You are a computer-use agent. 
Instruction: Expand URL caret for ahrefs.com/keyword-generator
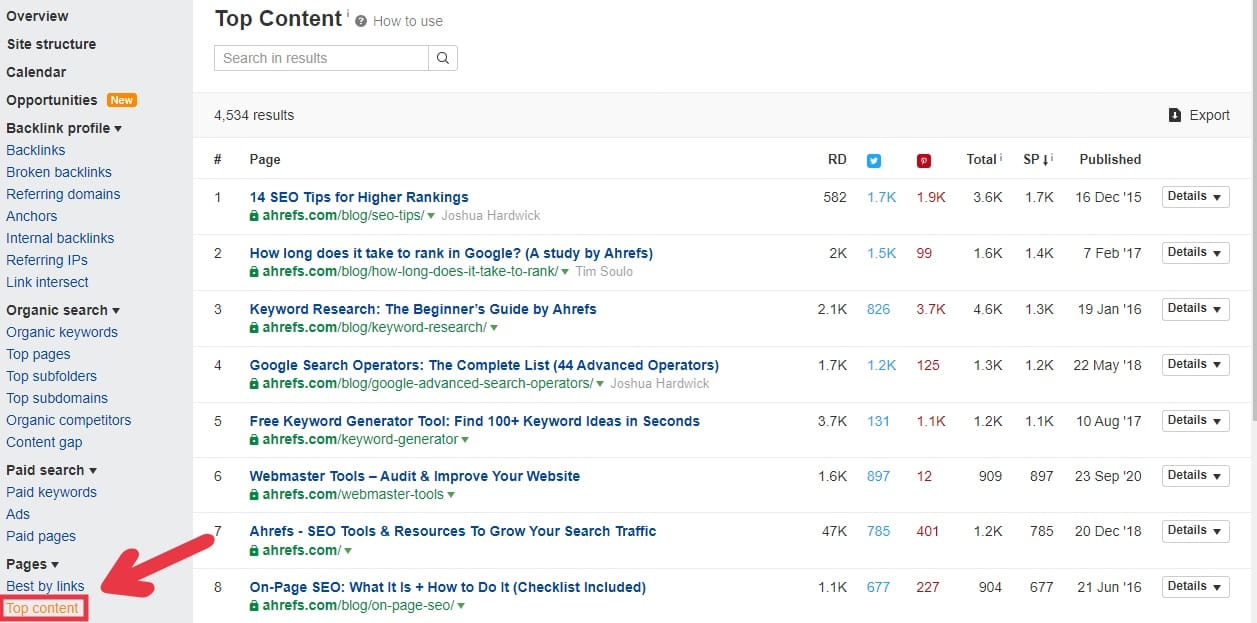(x=465, y=440)
